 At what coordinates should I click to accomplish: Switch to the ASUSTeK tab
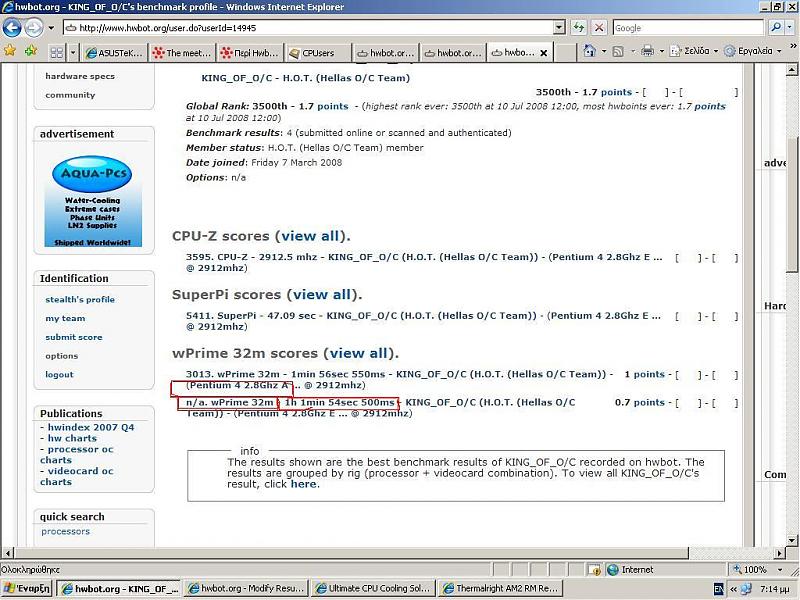tap(114, 53)
